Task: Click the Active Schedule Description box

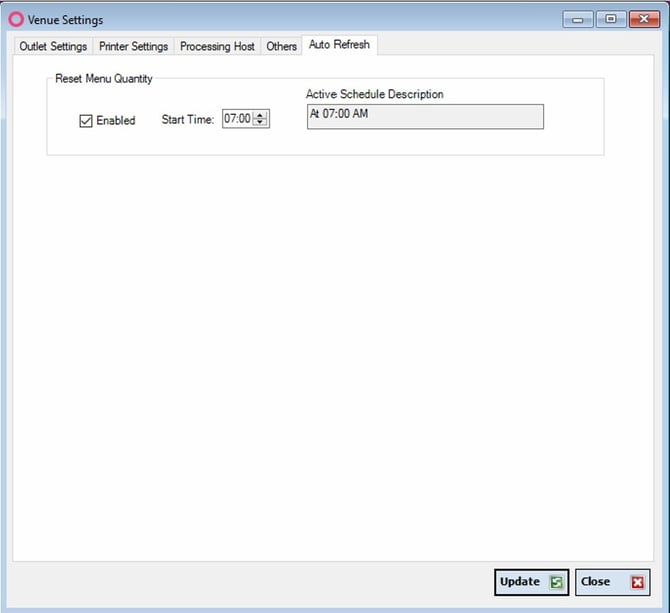Action: pyautogui.click(x=425, y=117)
